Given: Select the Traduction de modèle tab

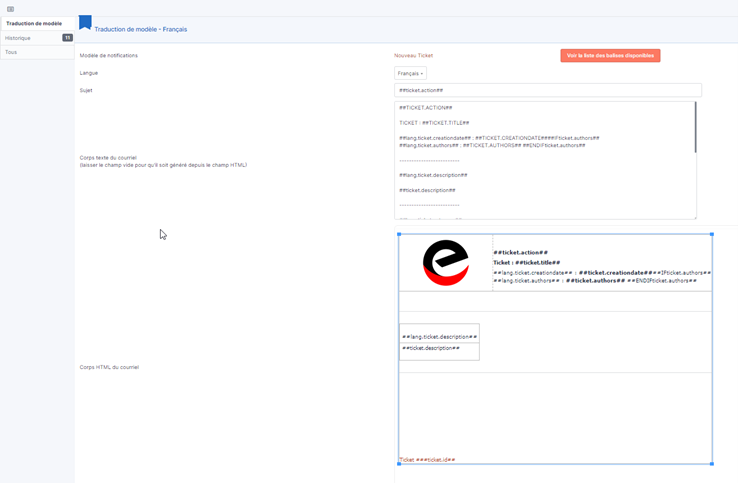Looking at the screenshot, I should point(34,23).
